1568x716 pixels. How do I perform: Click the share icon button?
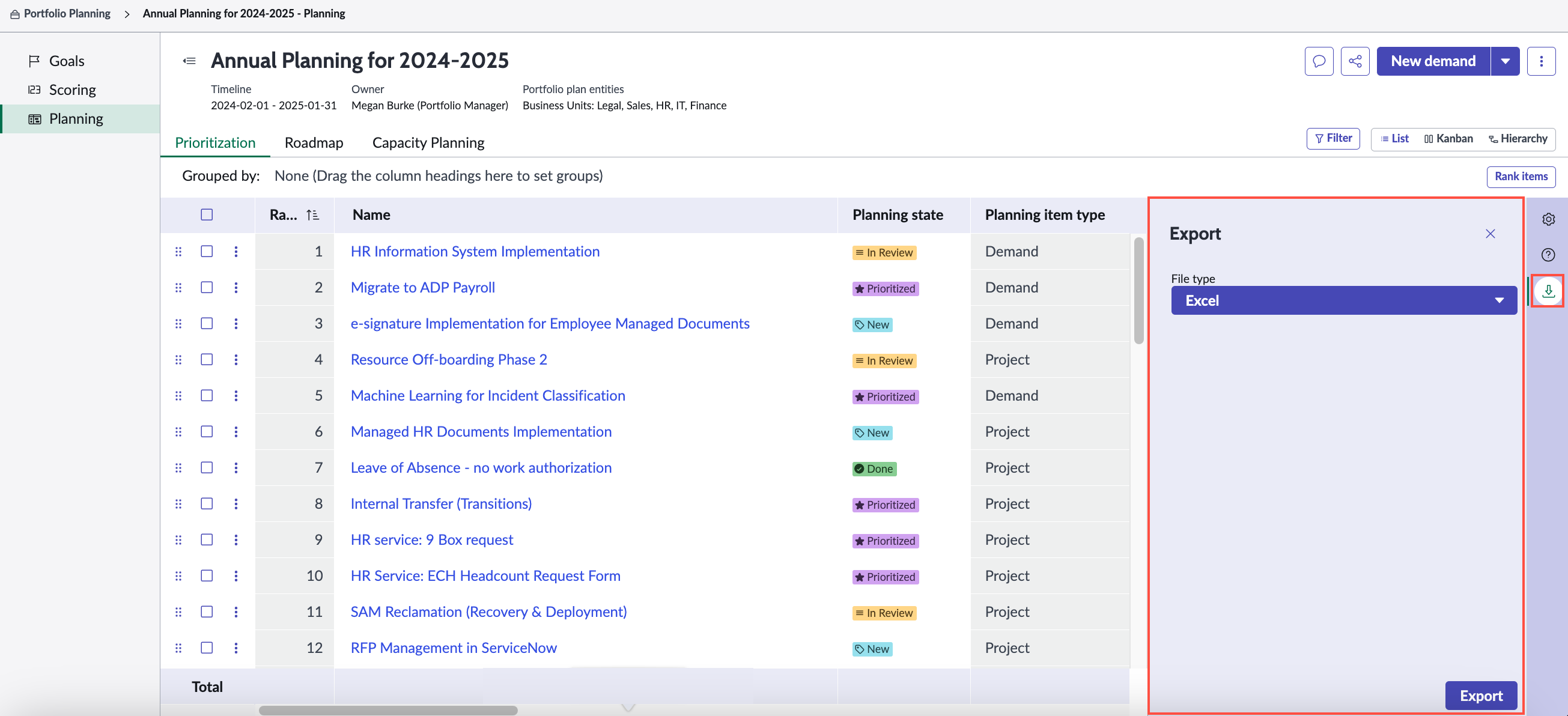click(1354, 61)
